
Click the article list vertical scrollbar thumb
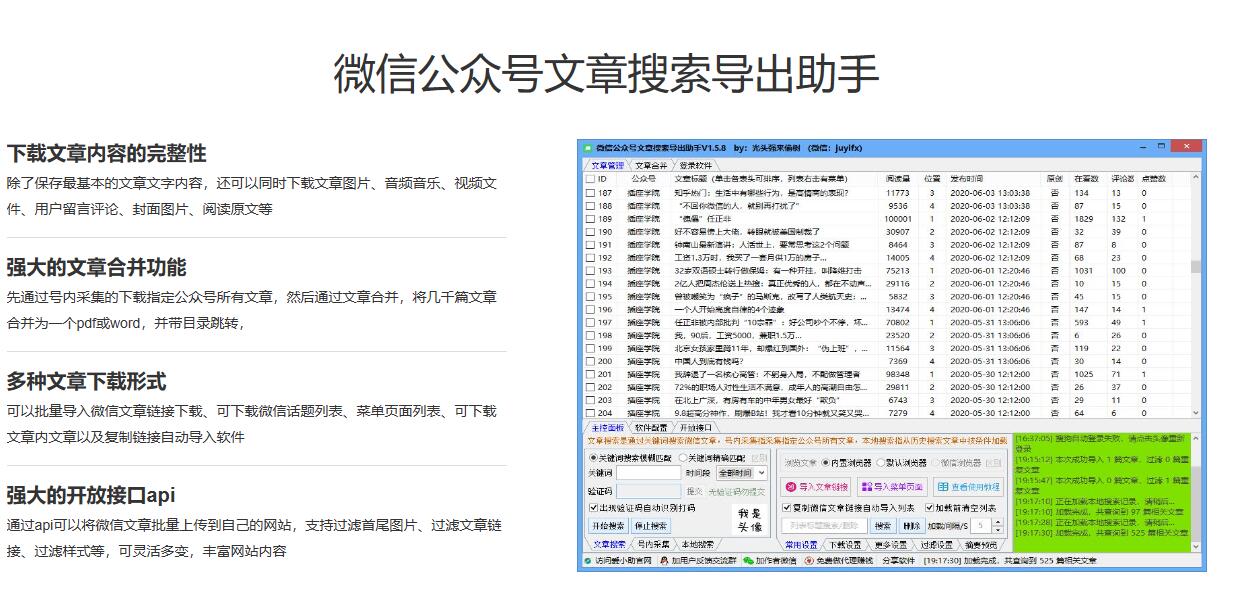click(x=1196, y=267)
